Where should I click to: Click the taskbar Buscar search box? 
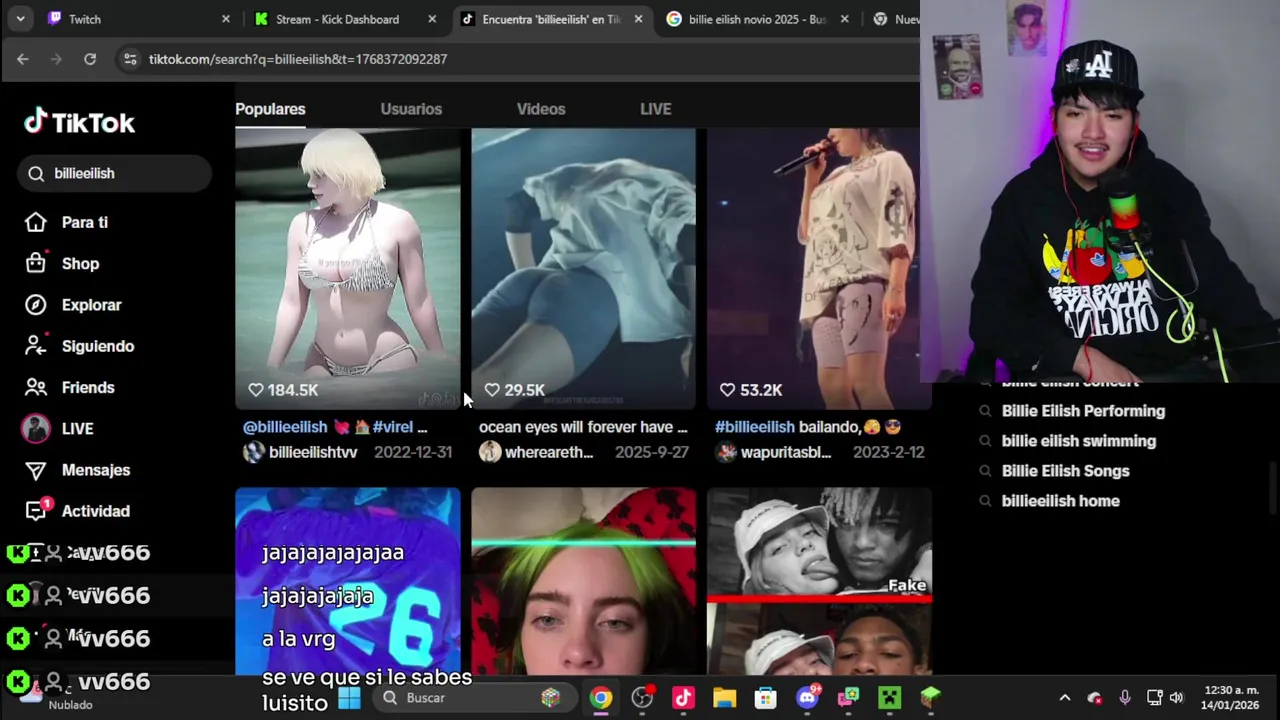click(x=476, y=698)
